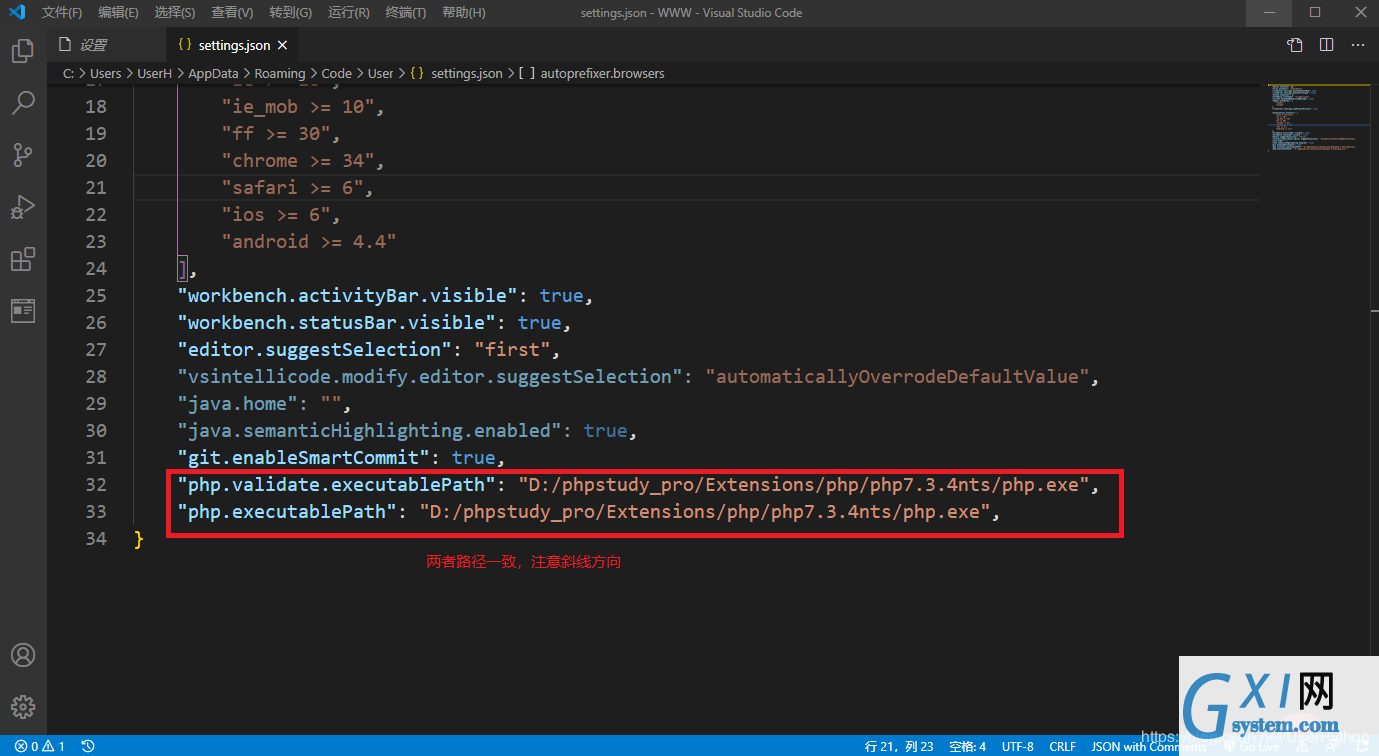Viewport: 1379px width, 756px height.
Task: Click the "java.semanticHighlighting.enabled" key
Action: (x=370, y=431)
